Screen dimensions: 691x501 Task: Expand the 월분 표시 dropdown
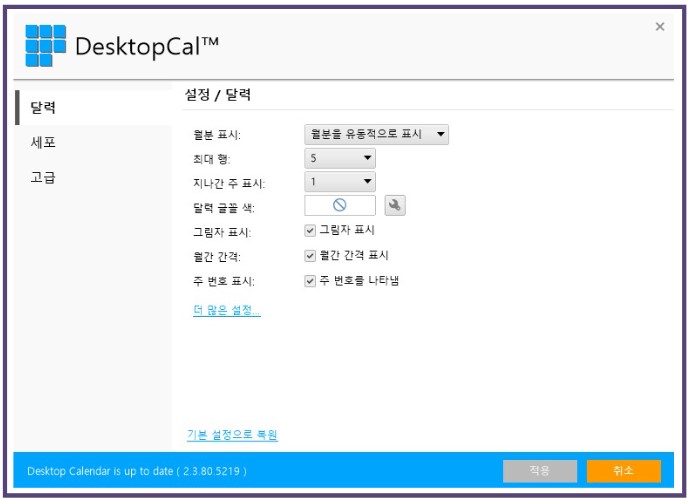tap(376, 134)
